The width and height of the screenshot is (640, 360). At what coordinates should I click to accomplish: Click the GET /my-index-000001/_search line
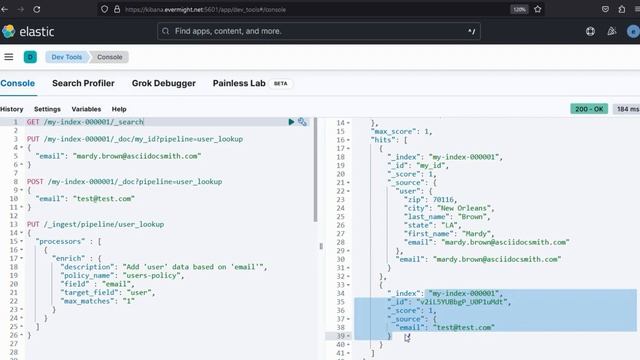pyautogui.click(x=85, y=122)
